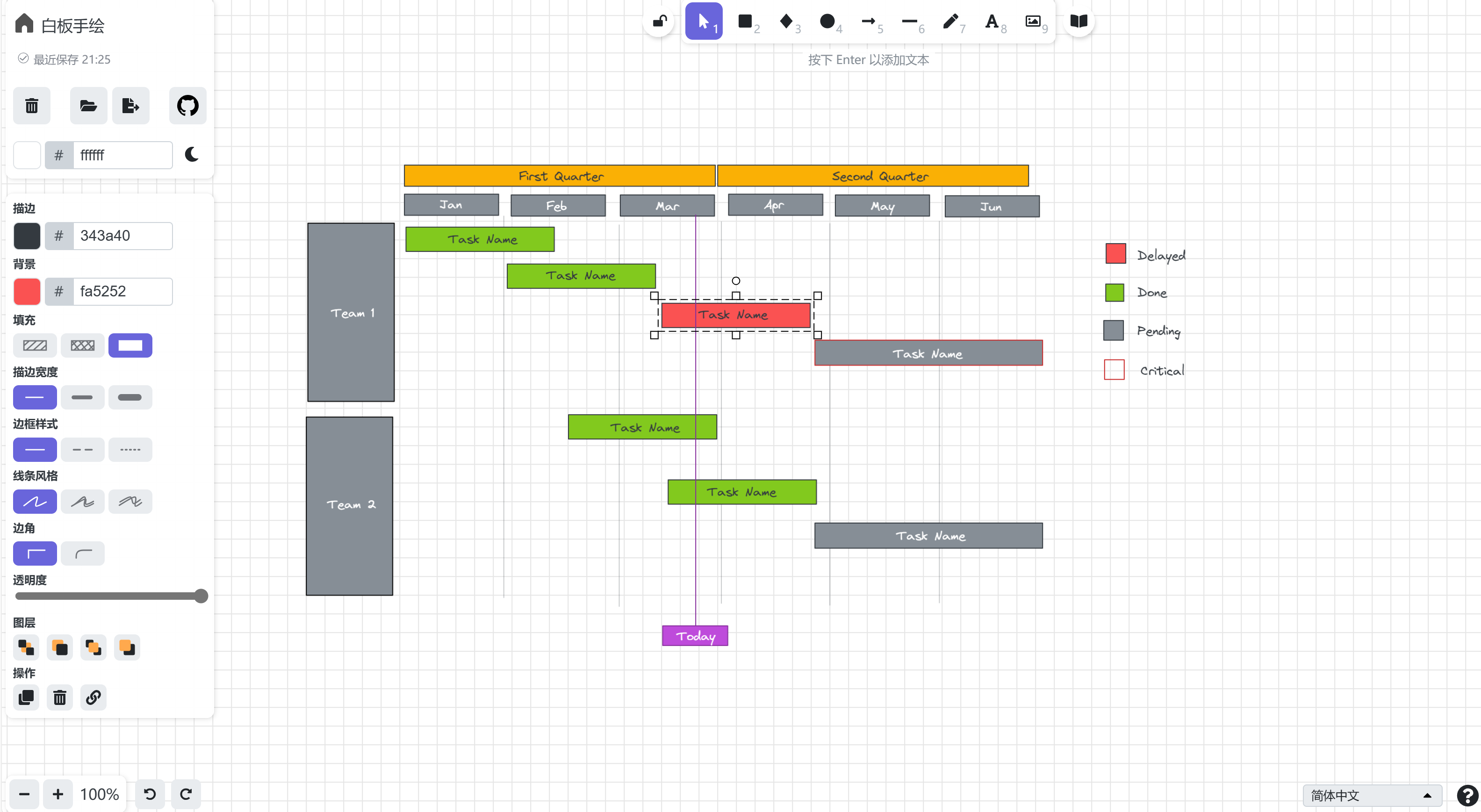Select the Text tool

(x=992, y=22)
